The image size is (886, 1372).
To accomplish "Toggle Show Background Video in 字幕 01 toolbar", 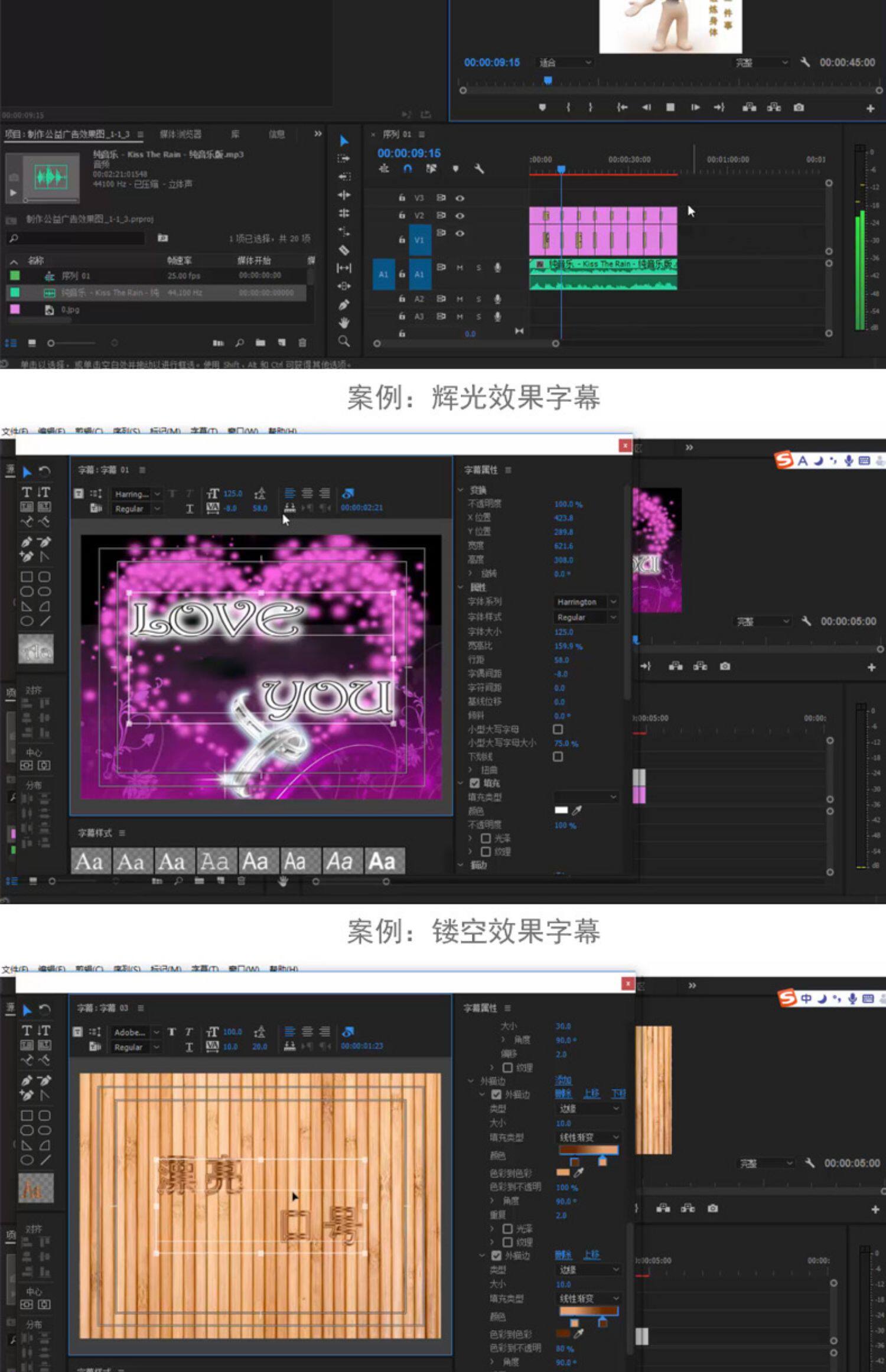I will [348, 493].
